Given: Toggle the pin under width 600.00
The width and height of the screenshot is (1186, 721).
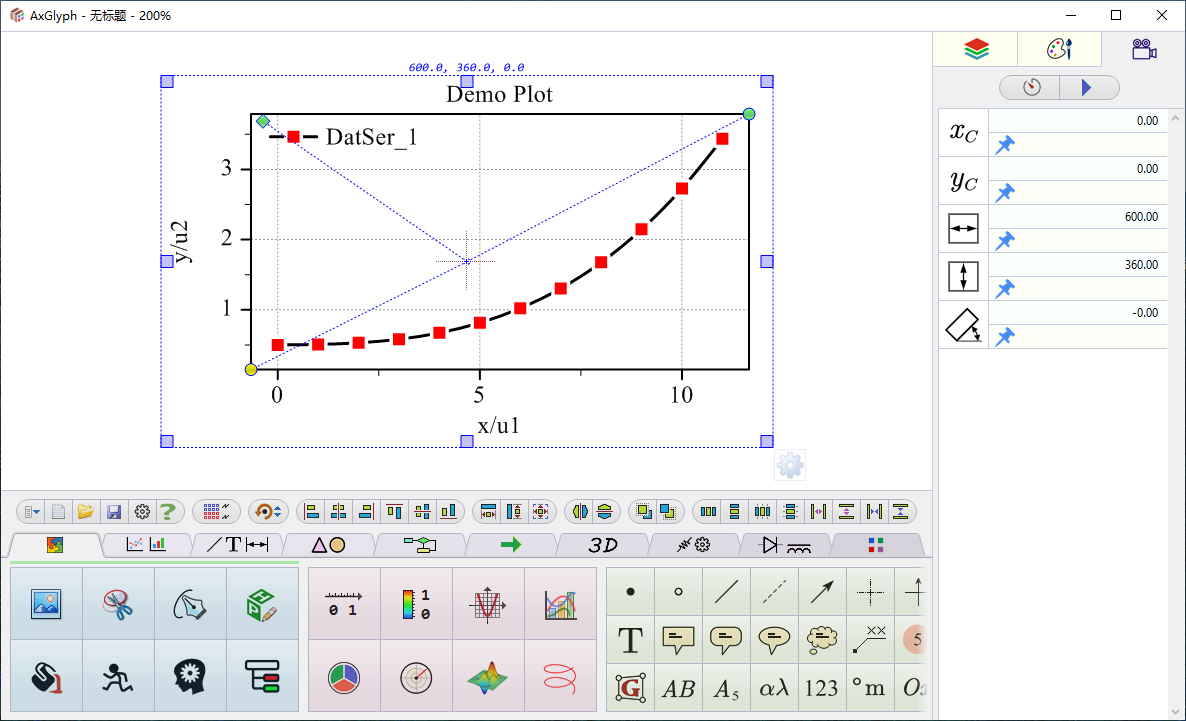Looking at the screenshot, I should (x=1005, y=241).
